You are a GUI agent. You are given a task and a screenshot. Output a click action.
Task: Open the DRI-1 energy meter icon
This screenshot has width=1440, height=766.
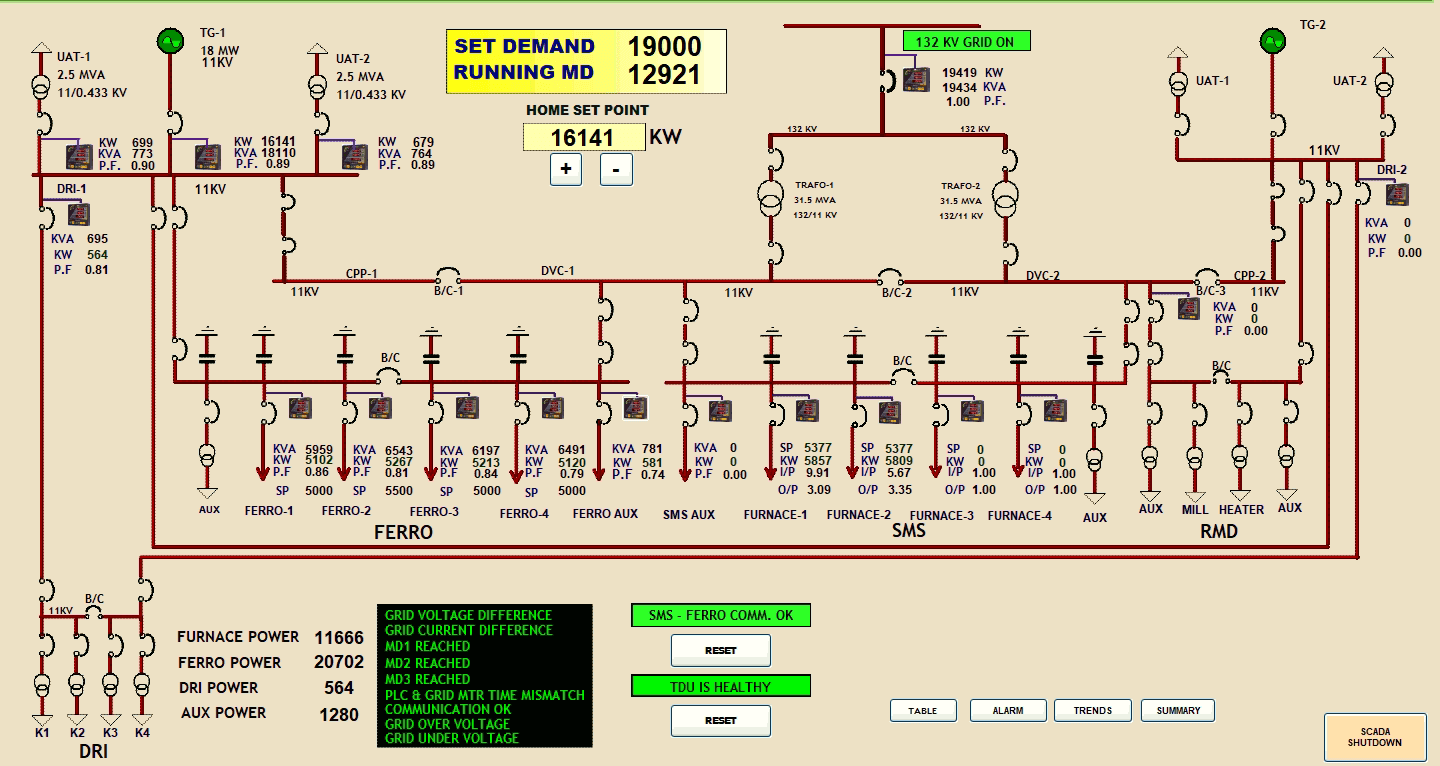79,214
